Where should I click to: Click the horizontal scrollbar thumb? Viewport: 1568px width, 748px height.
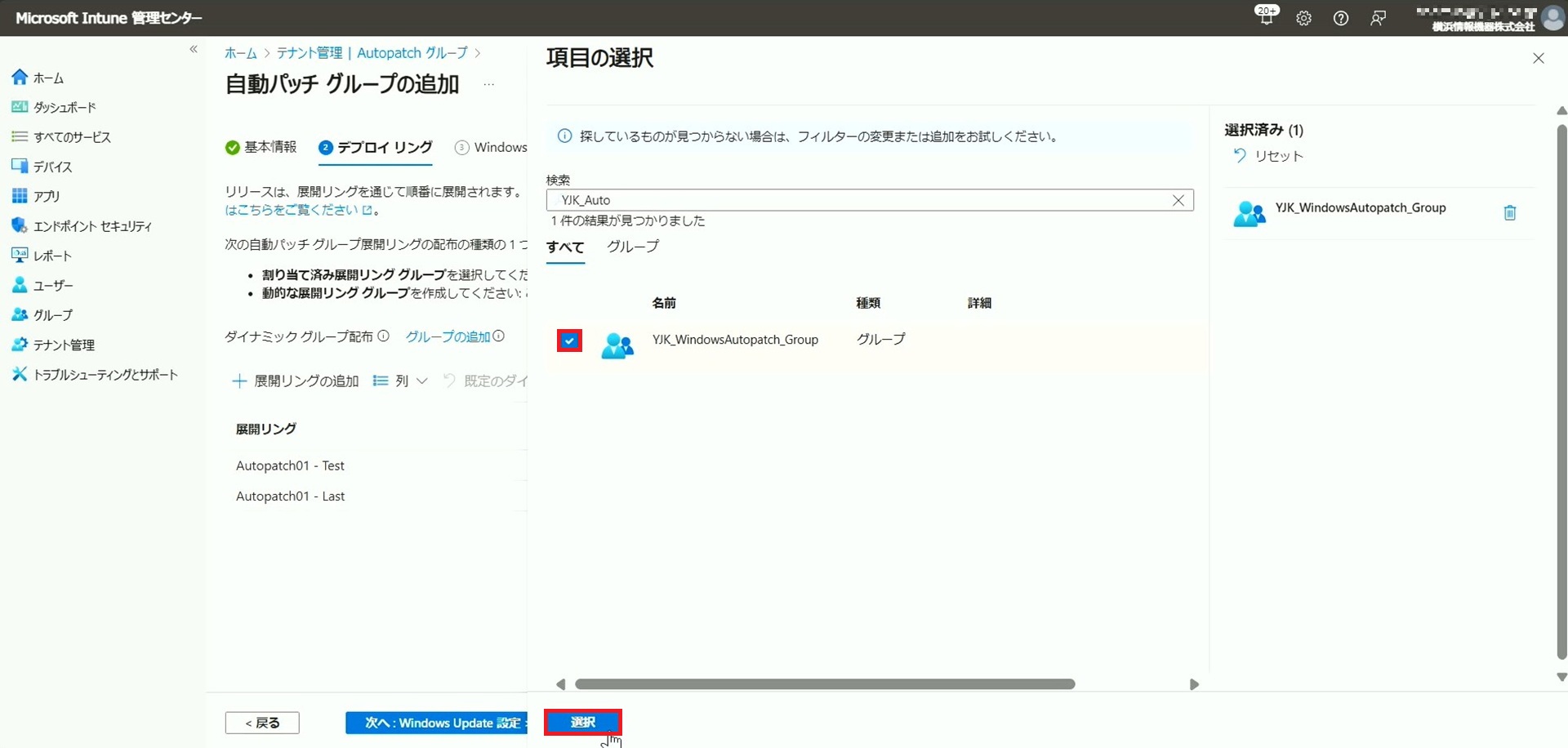[825, 684]
